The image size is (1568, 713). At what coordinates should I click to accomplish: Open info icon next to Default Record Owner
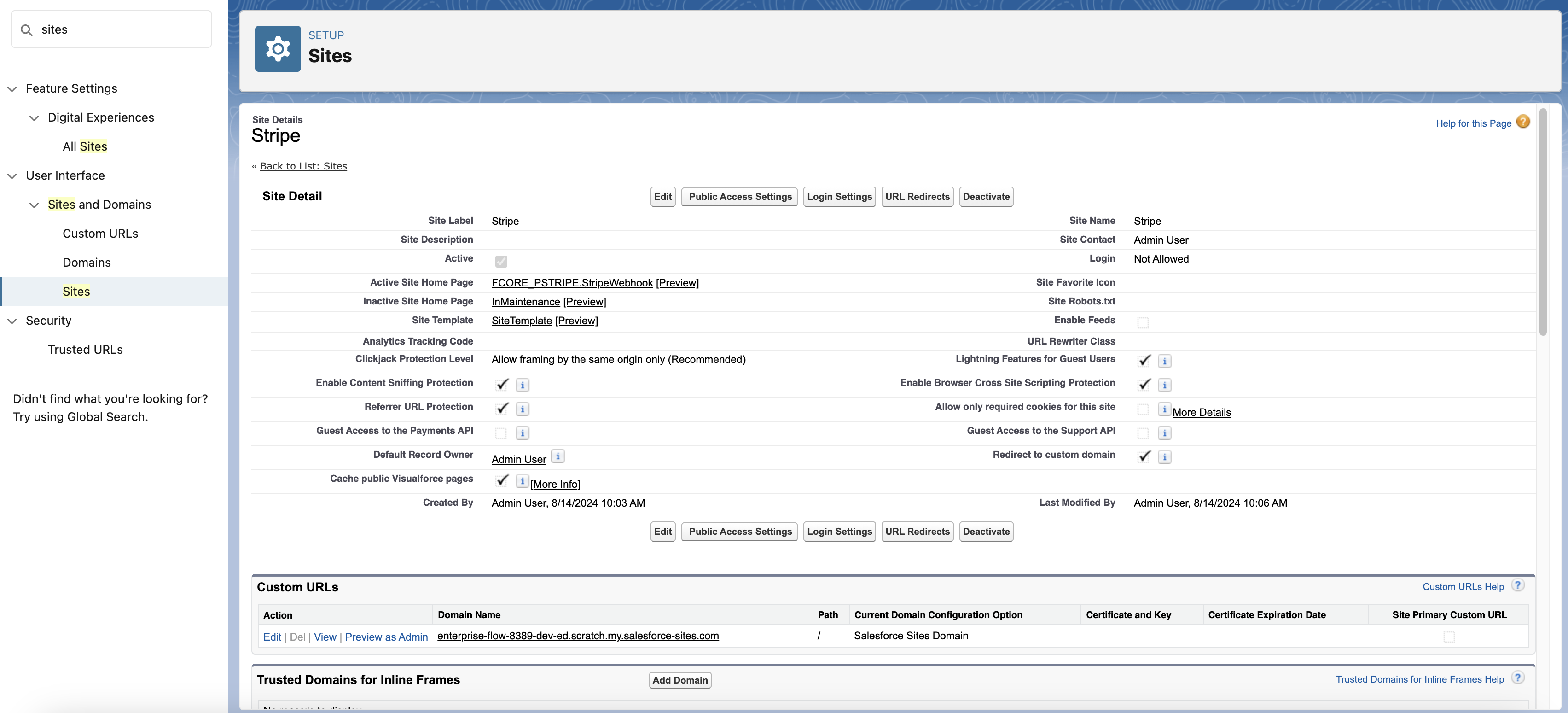(558, 456)
